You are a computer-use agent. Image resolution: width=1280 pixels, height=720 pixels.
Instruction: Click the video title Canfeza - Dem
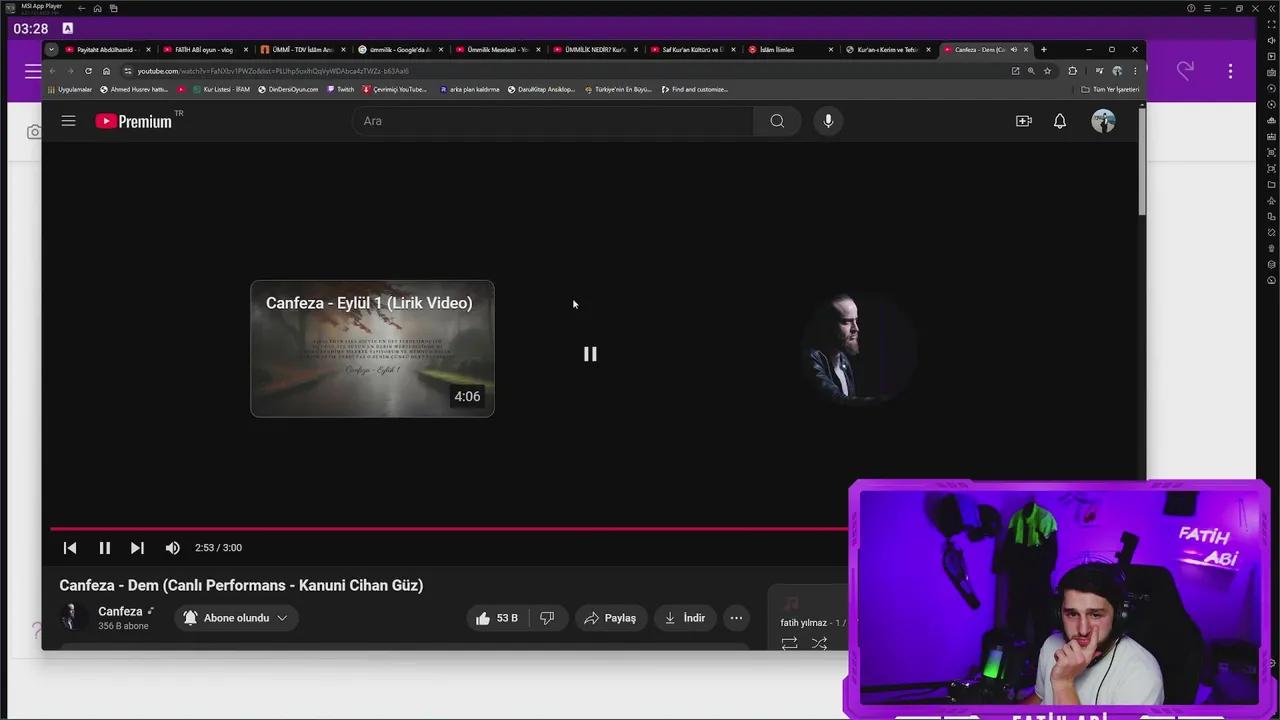pyautogui.click(x=241, y=585)
